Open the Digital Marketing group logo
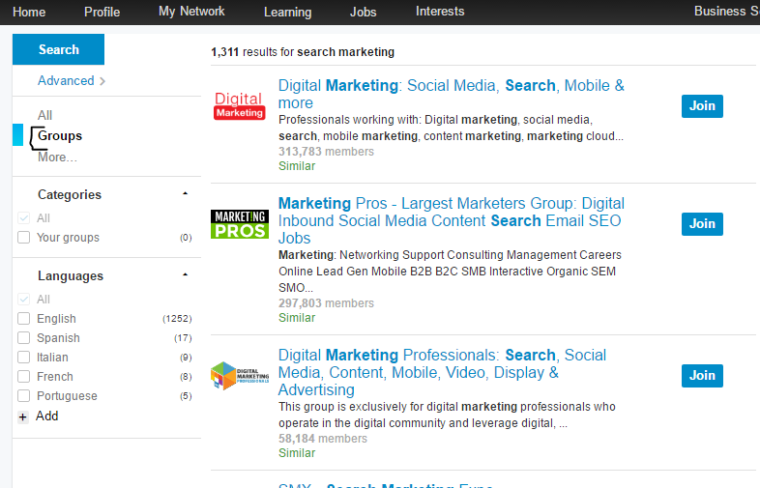Screen dimensions: 760x488 (239, 106)
